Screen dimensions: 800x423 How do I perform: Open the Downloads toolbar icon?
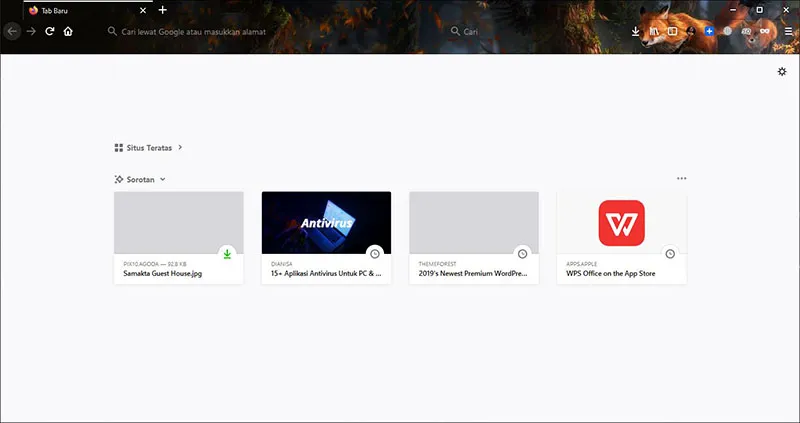tap(636, 31)
